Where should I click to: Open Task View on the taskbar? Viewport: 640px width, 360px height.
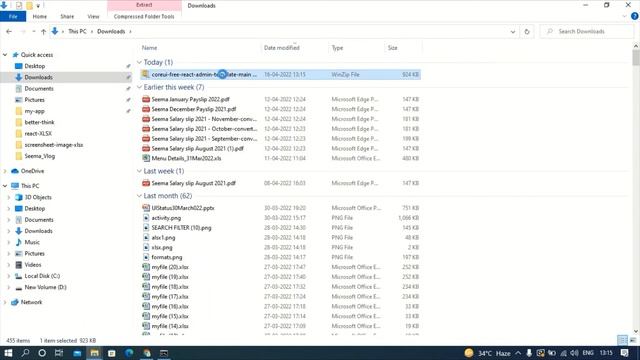[59, 353]
